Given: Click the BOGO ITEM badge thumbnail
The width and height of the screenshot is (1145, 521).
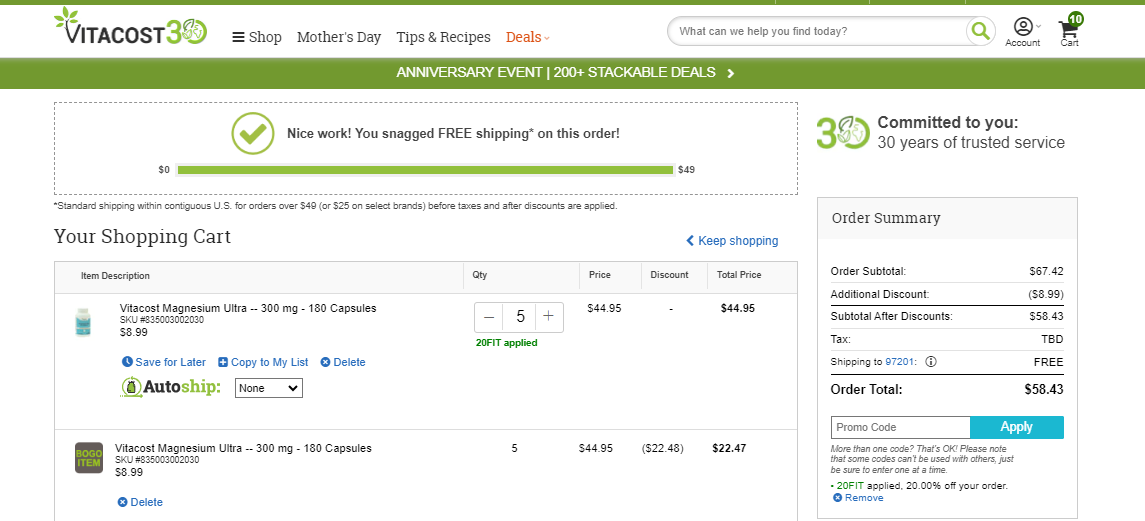Looking at the screenshot, I should pos(88,457).
